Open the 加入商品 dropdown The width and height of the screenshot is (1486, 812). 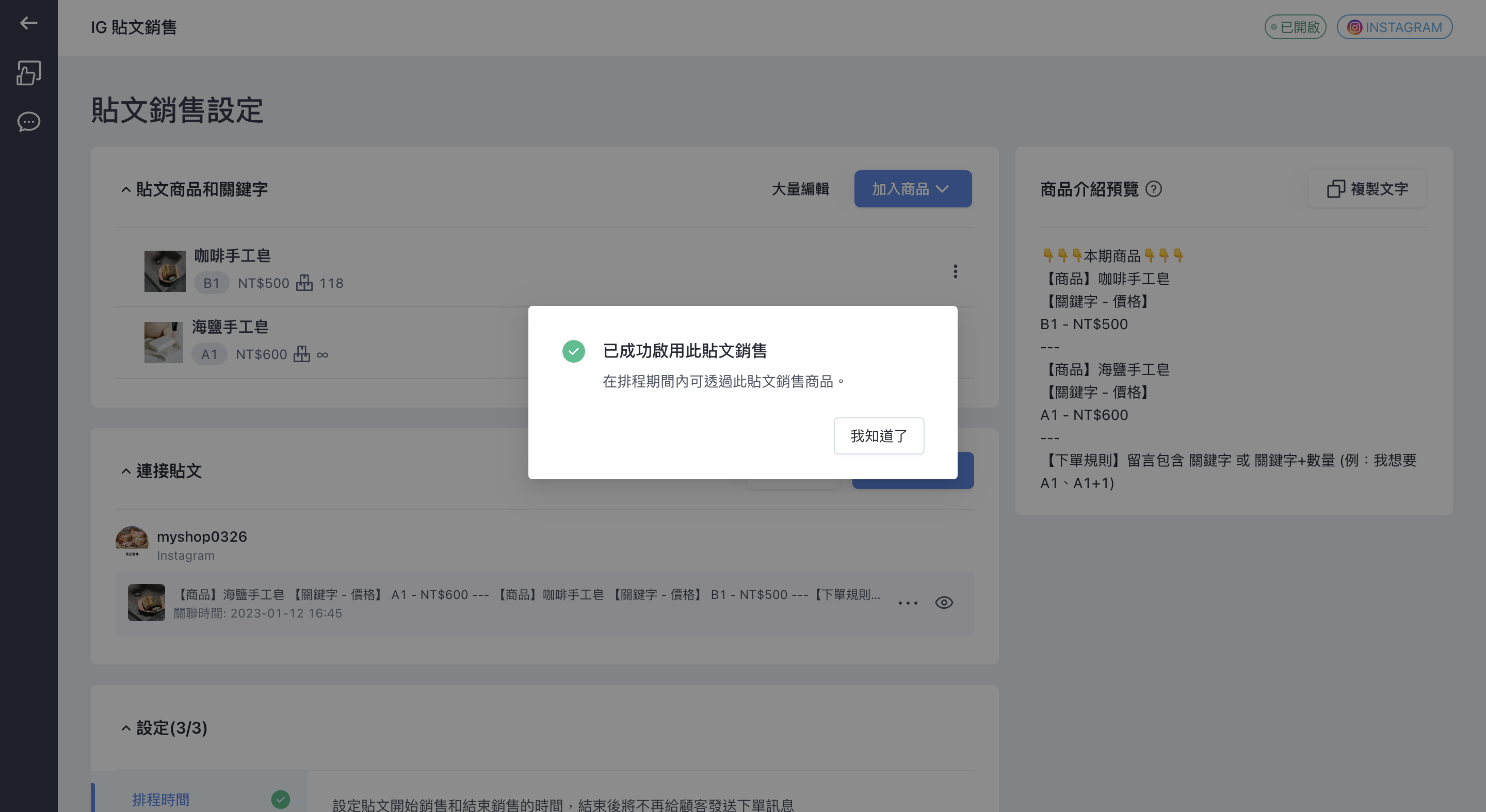[x=913, y=189]
